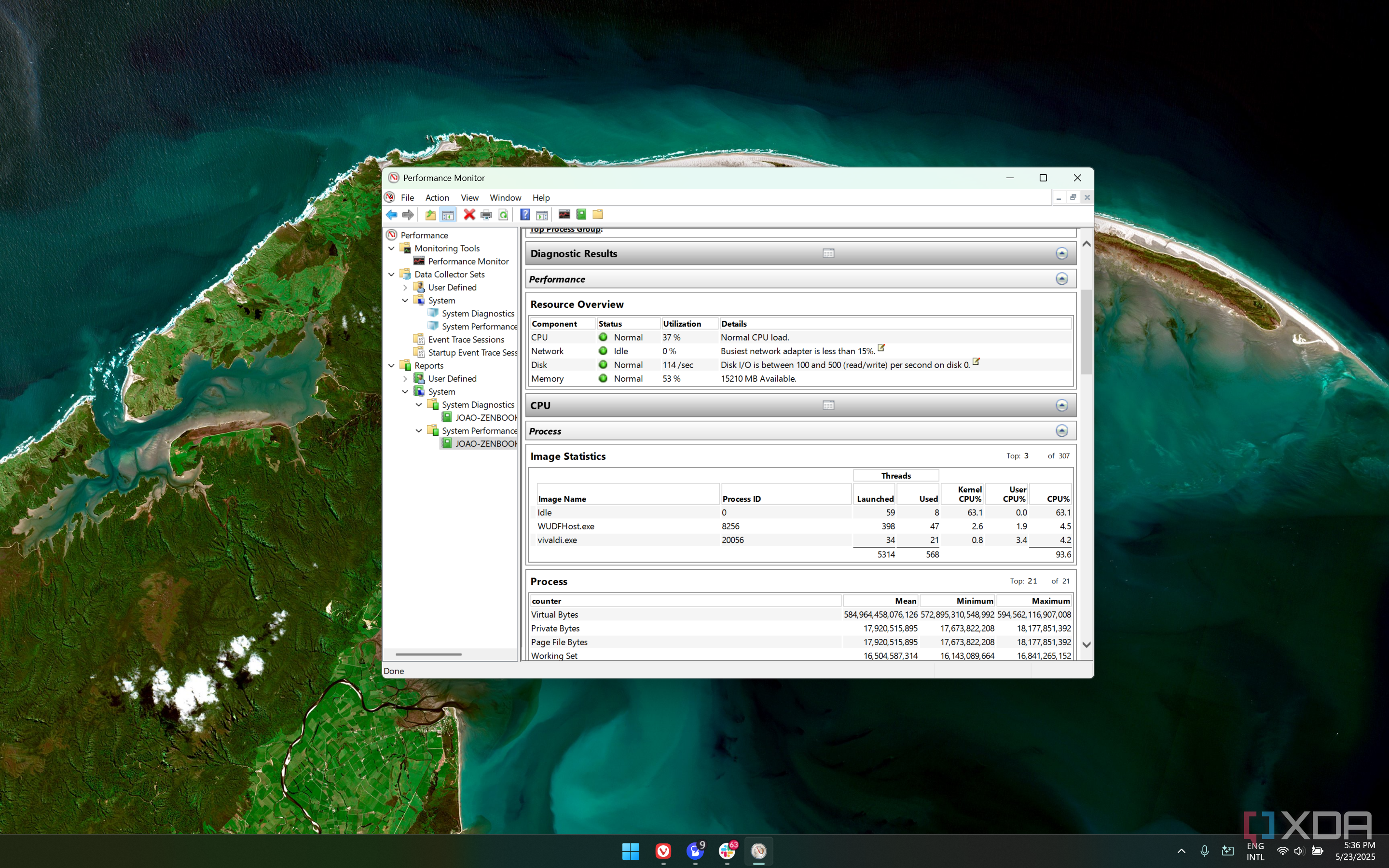Toggle Show/Hide Action Pane toolbar button
Image resolution: width=1389 pixels, height=868 pixels.
[542, 215]
